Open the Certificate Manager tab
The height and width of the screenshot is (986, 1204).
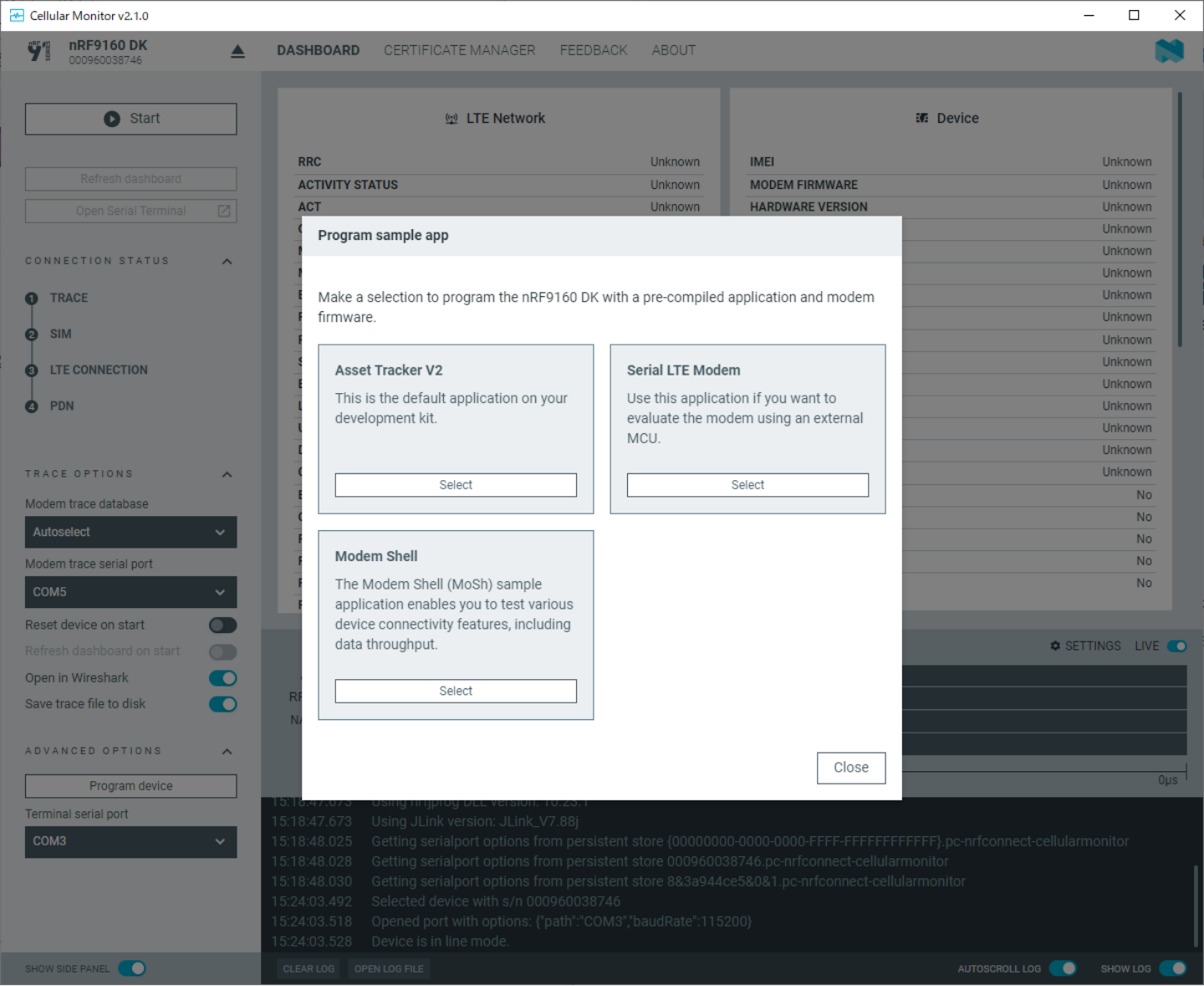point(459,50)
